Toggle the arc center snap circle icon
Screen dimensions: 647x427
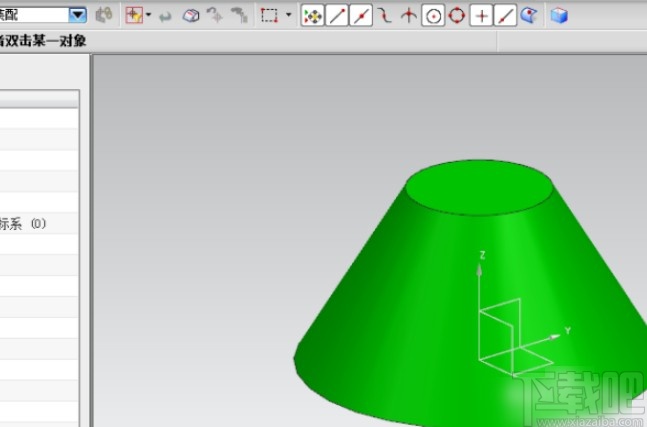pos(432,16)
